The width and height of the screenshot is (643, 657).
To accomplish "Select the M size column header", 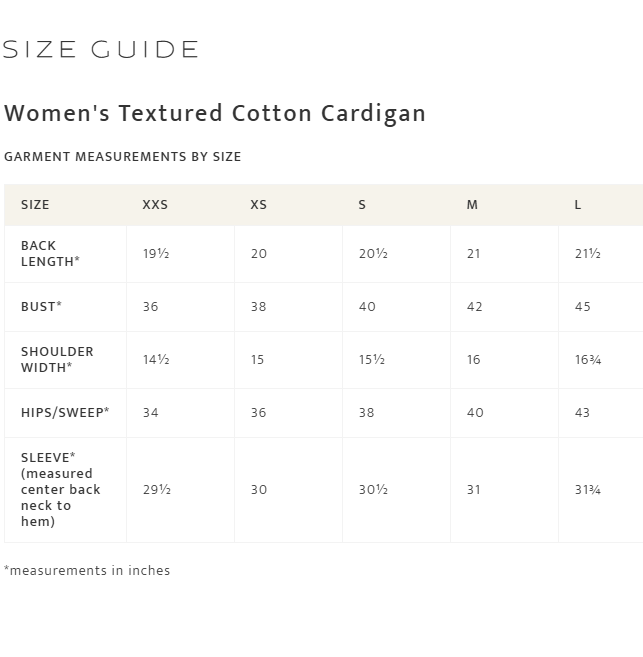I will click(x=472, y=205).
